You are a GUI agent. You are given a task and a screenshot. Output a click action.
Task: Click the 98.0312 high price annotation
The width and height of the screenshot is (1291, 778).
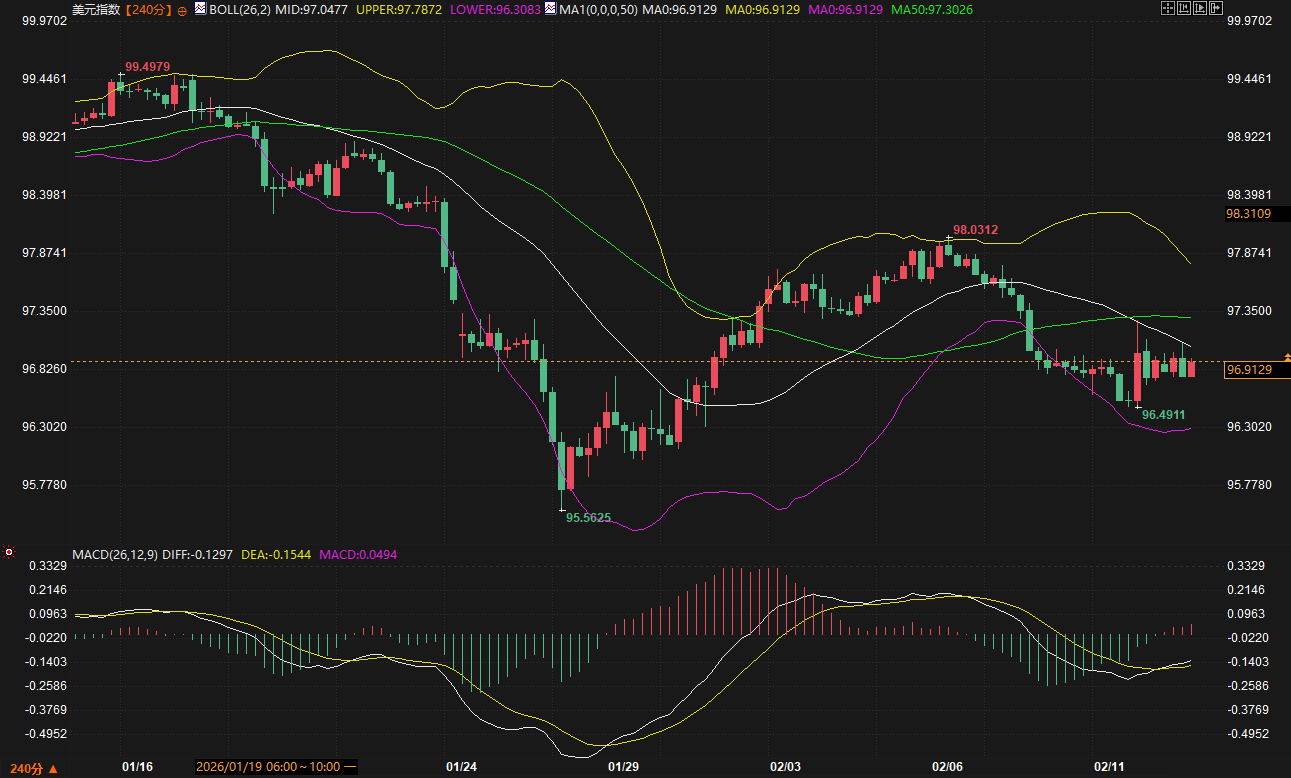[x=975, y=230]
